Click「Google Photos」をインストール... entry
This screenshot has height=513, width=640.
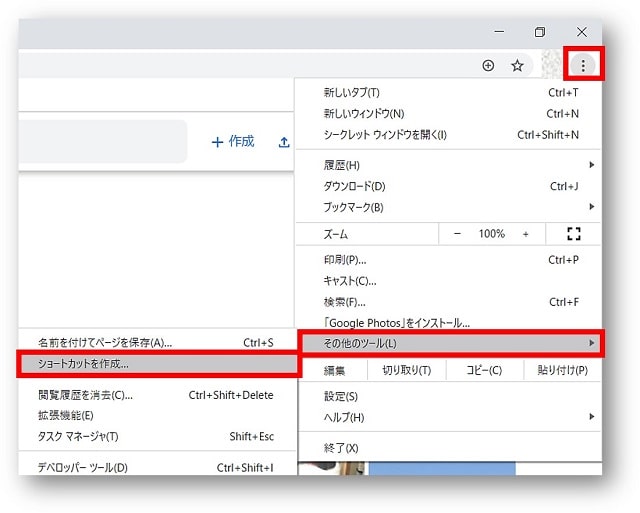[448, 323]
